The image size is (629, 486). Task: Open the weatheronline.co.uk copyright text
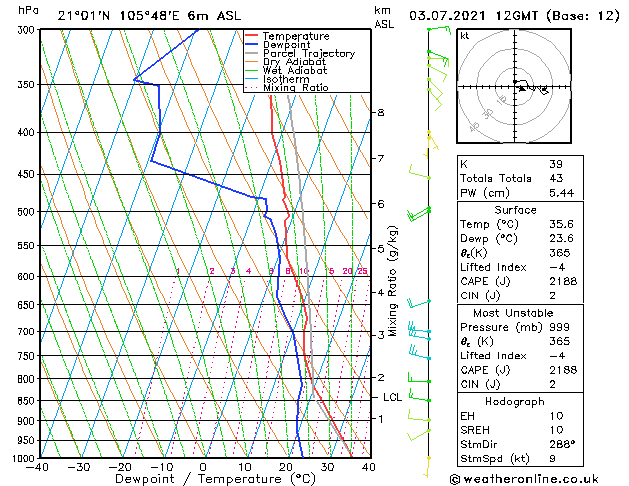coord(524,479)
